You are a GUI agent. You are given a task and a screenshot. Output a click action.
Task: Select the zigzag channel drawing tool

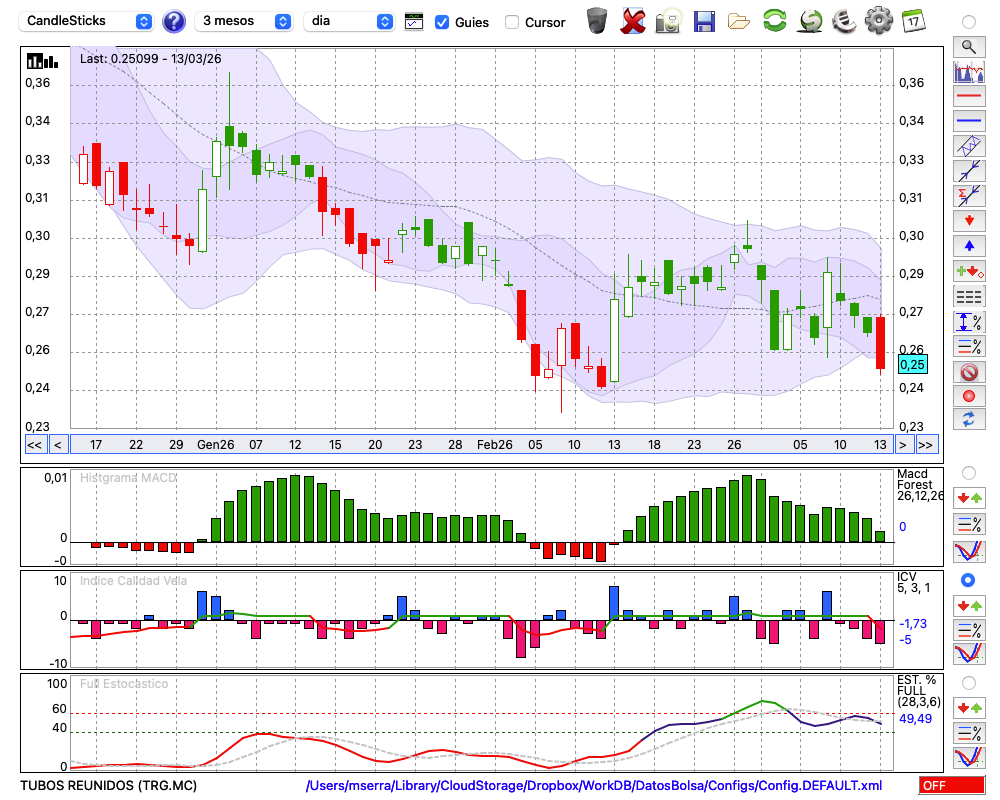click(969, 146)
